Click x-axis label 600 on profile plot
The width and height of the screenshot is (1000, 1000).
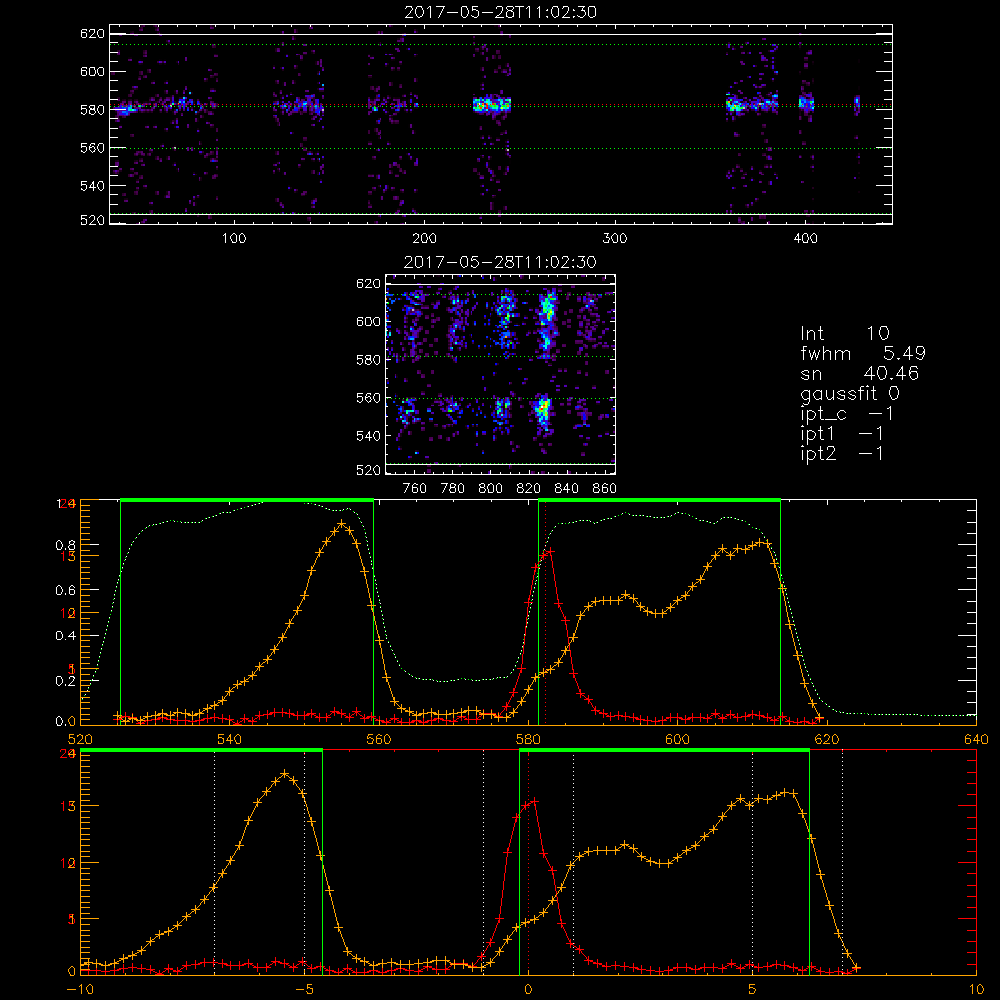coord(677,739)
